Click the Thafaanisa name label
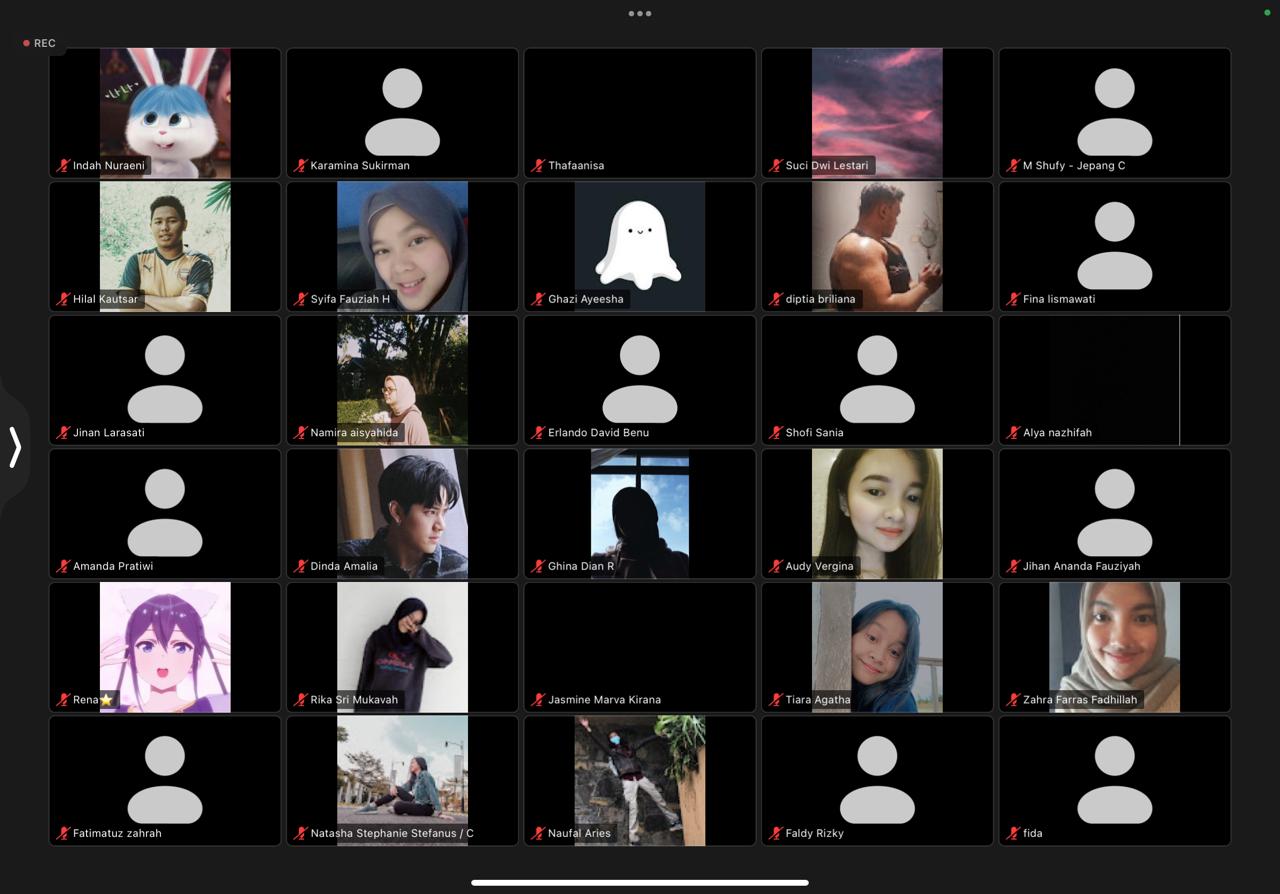 tap(576, 166)
